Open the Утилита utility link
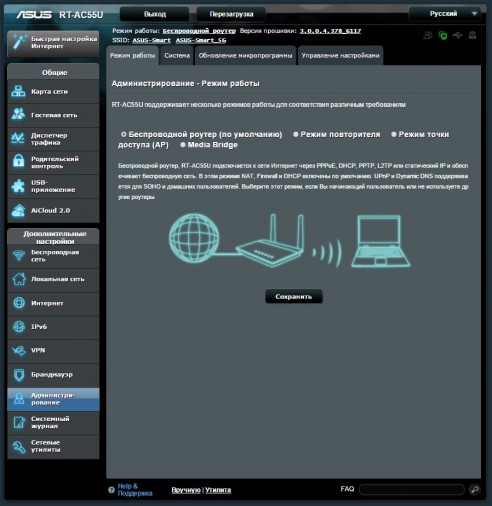Image resolution: width=492 pixels, height=506 pixels. (x=218, y=490)
